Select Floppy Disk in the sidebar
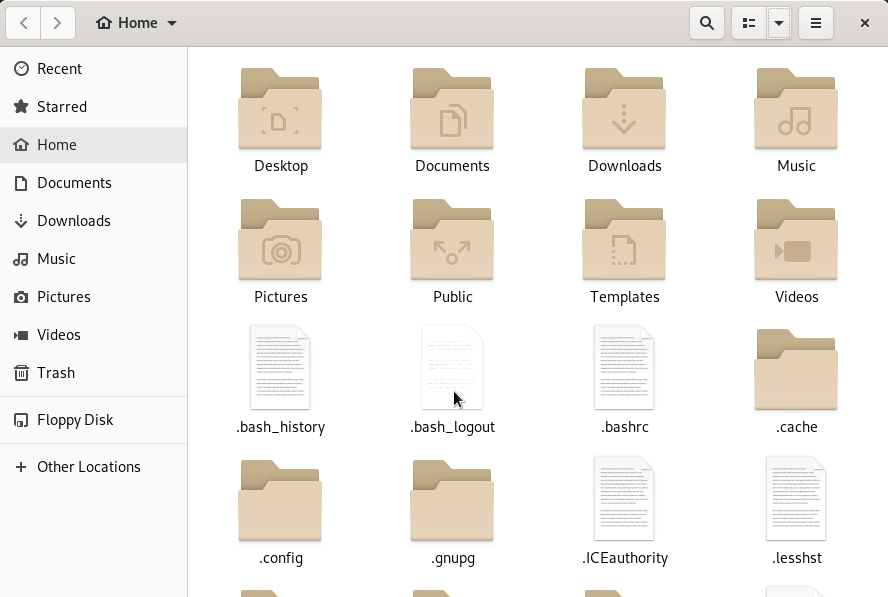This screenshot has height=597, width=888. click(75, 420)
